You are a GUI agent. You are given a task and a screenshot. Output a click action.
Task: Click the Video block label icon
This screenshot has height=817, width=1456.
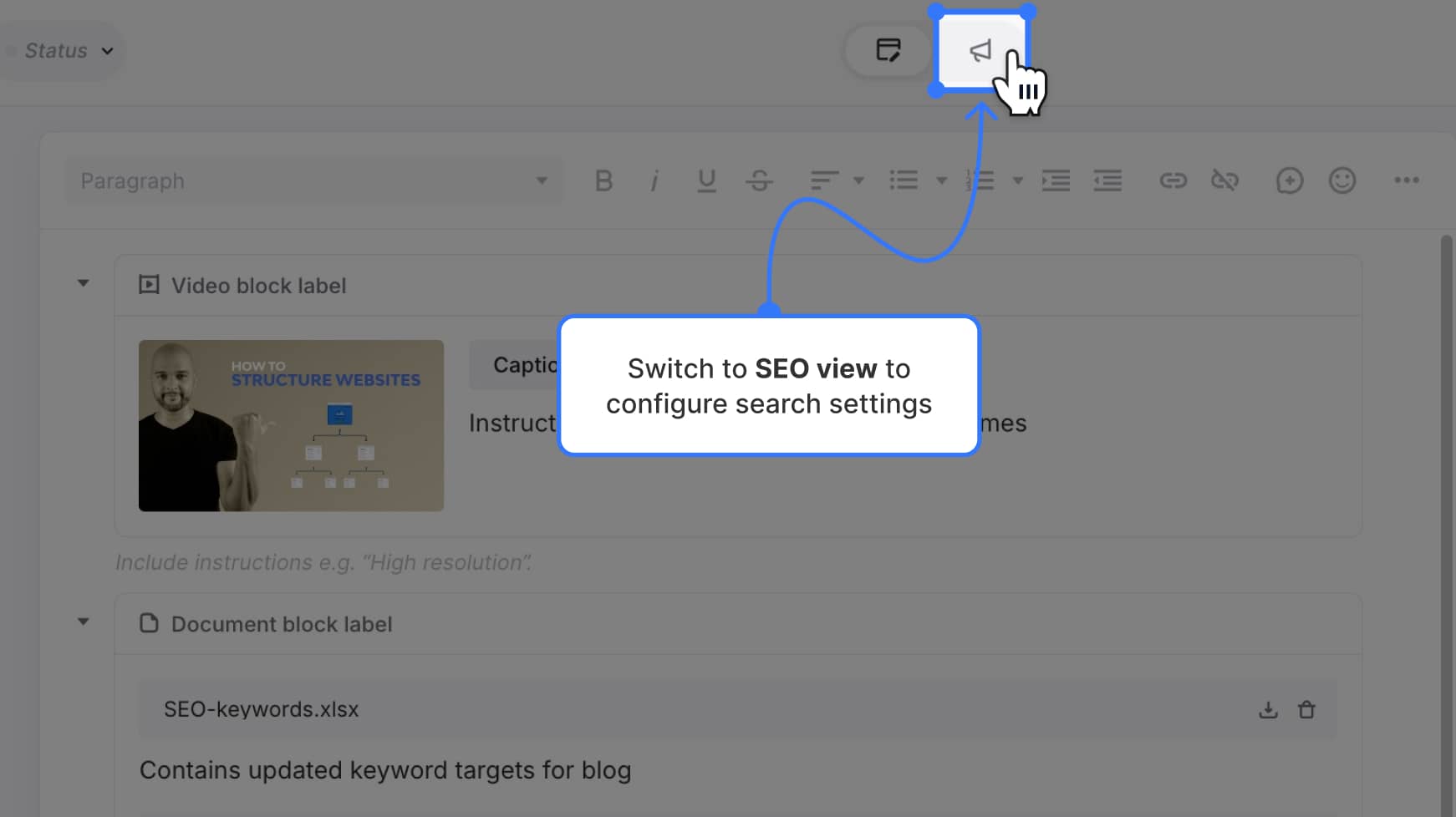click(149, 285)
